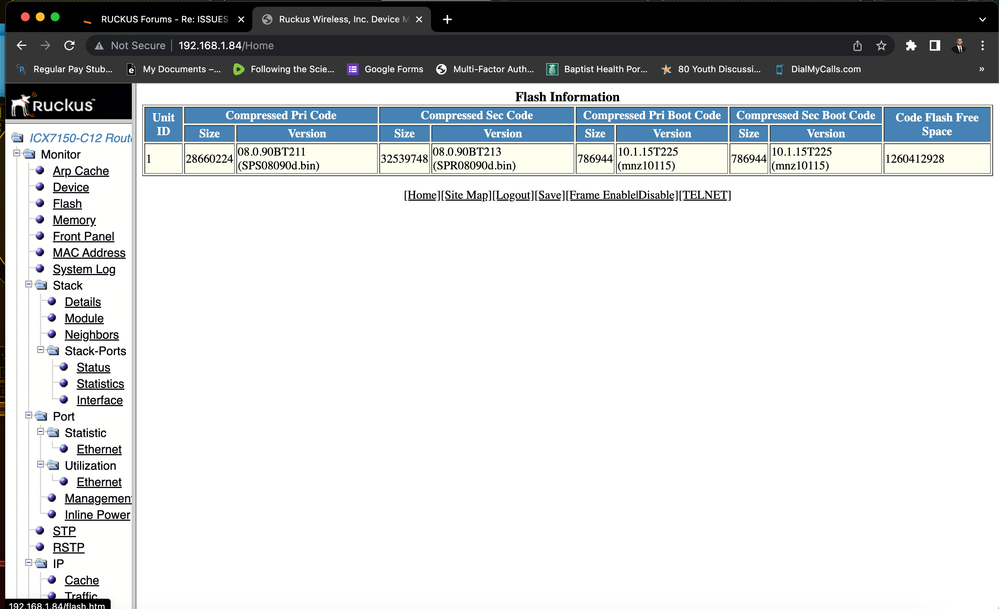Screen dimensions: 999x609
Task: Open the TELNET link below the table
Action: pos(704,195)
